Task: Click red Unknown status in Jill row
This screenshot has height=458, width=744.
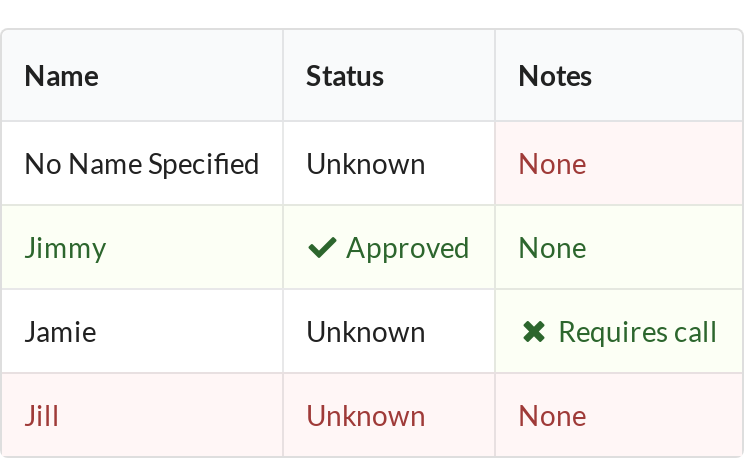Action: pos(366,416)
